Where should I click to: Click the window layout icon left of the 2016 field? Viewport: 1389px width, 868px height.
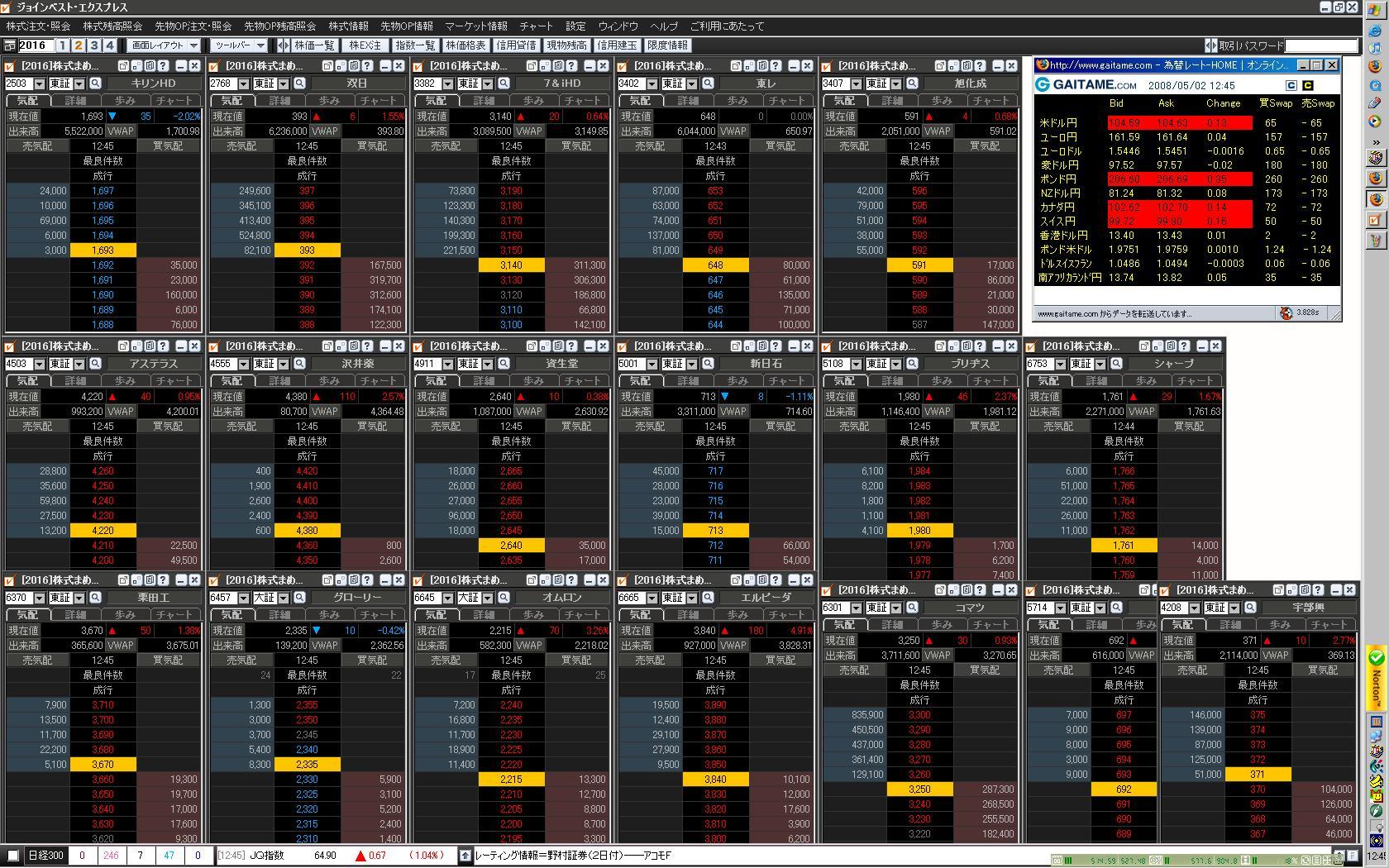9,45
